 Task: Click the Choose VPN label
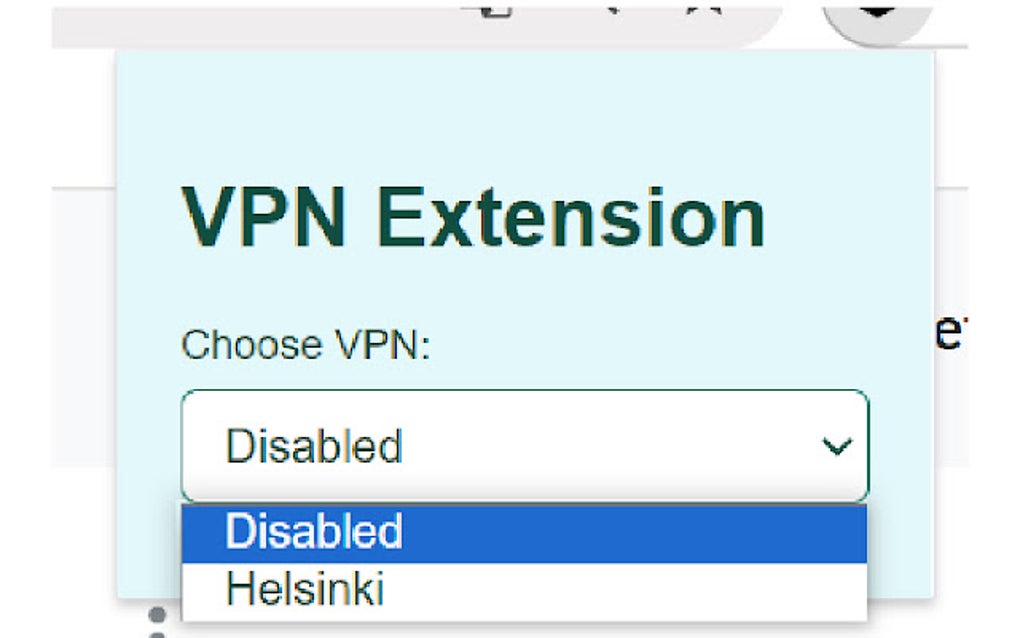[x=305, y=344]
